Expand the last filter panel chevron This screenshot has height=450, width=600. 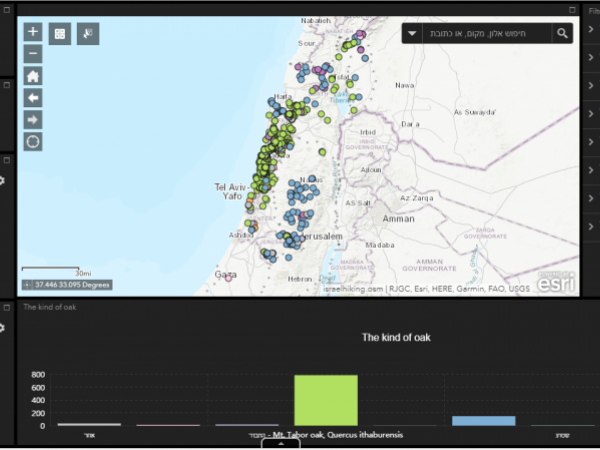591,265
